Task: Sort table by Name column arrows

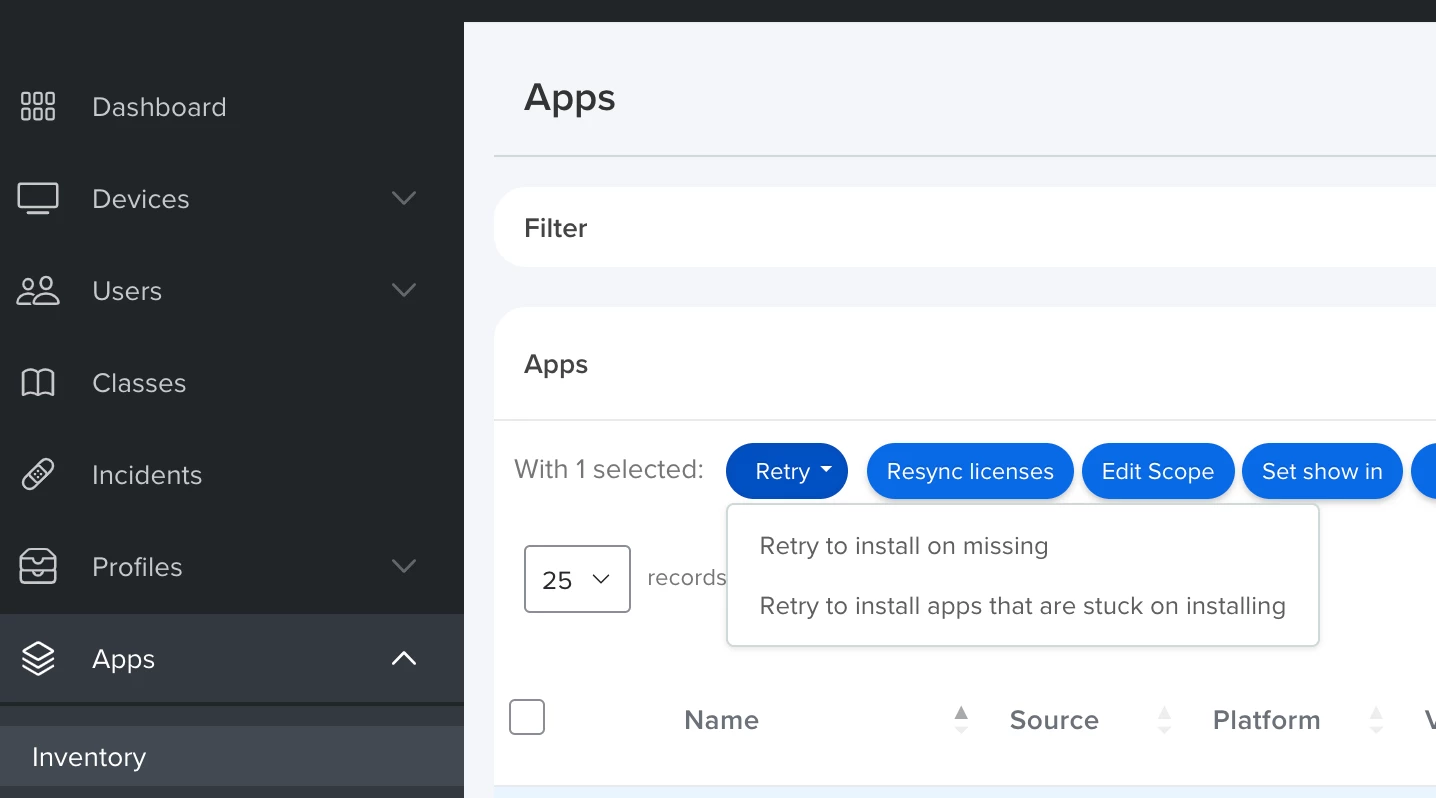Action: [961, 720]
